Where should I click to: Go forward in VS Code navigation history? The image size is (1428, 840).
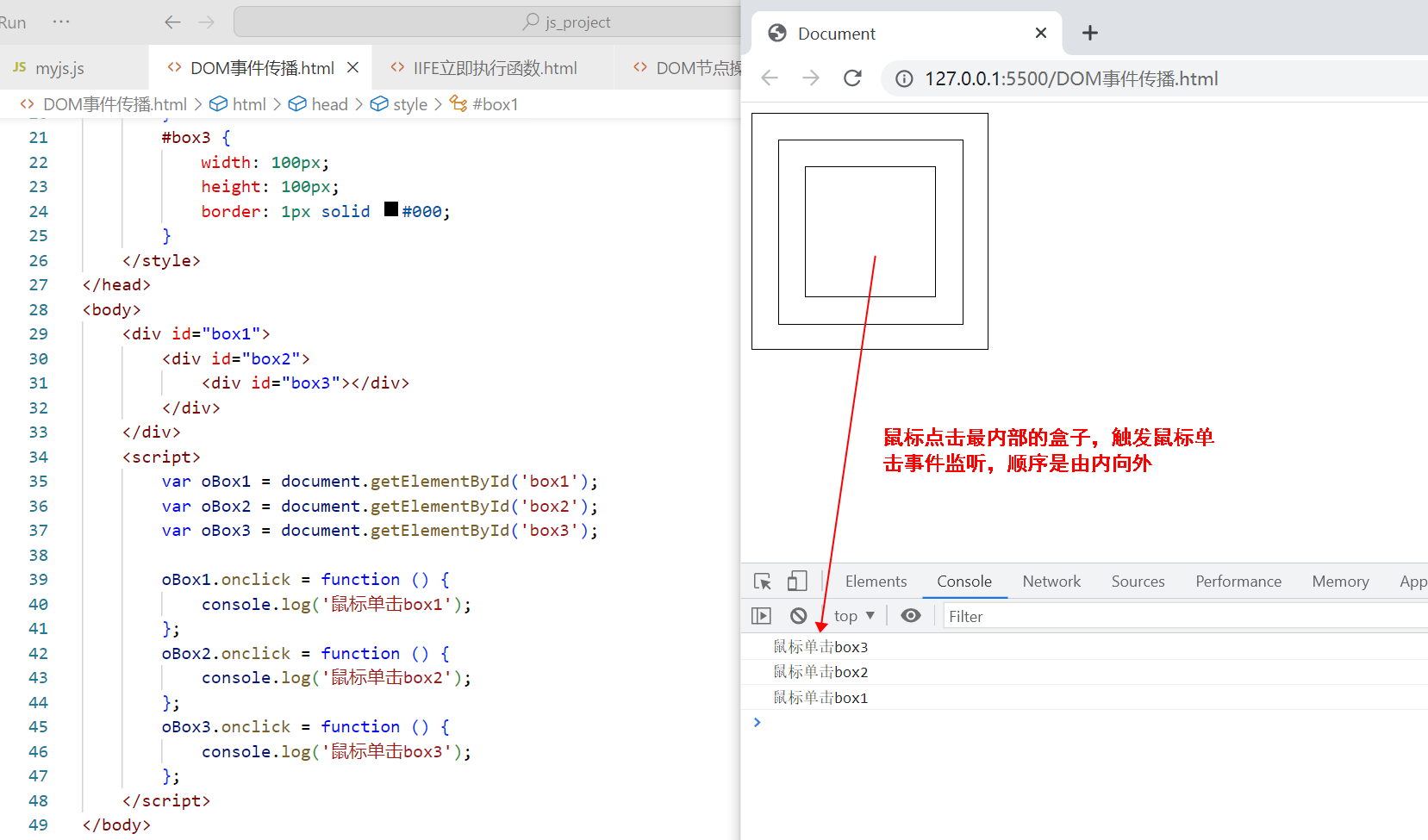[207, 22]
